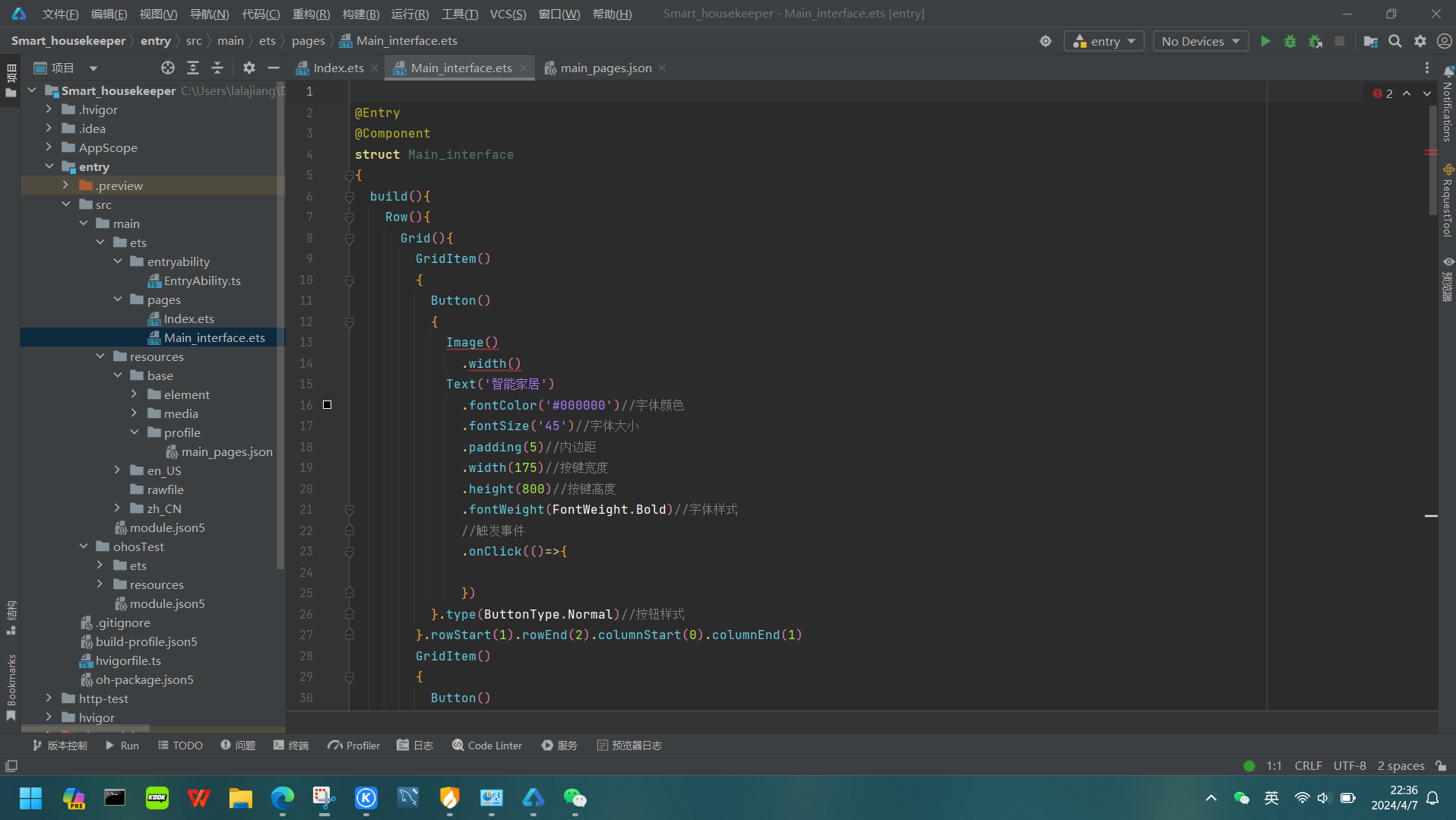Toggle read-only lock icon in status bar
This screenshot has width=1456, height=820.
(x=1441, y=766)
